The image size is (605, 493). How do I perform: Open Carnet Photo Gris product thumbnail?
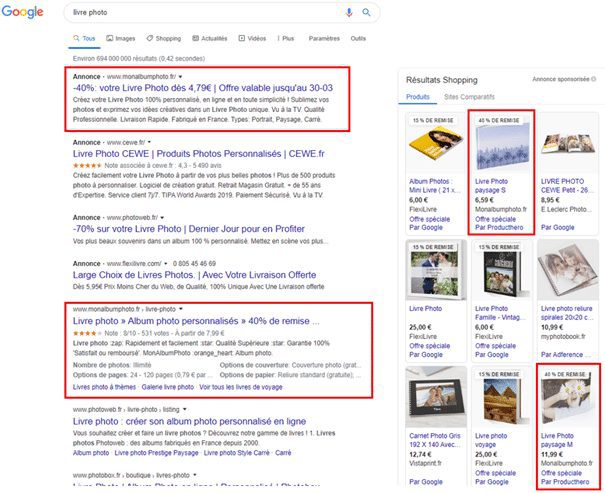(436, 398)
